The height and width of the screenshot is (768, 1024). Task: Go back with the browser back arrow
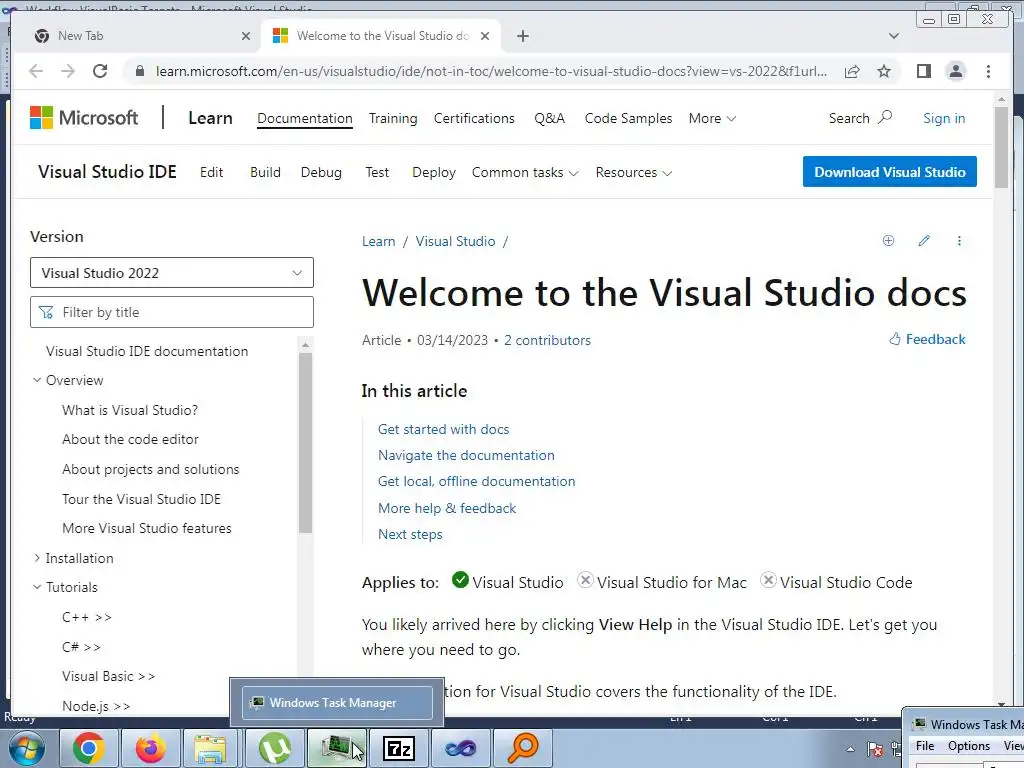coord(36,71)
